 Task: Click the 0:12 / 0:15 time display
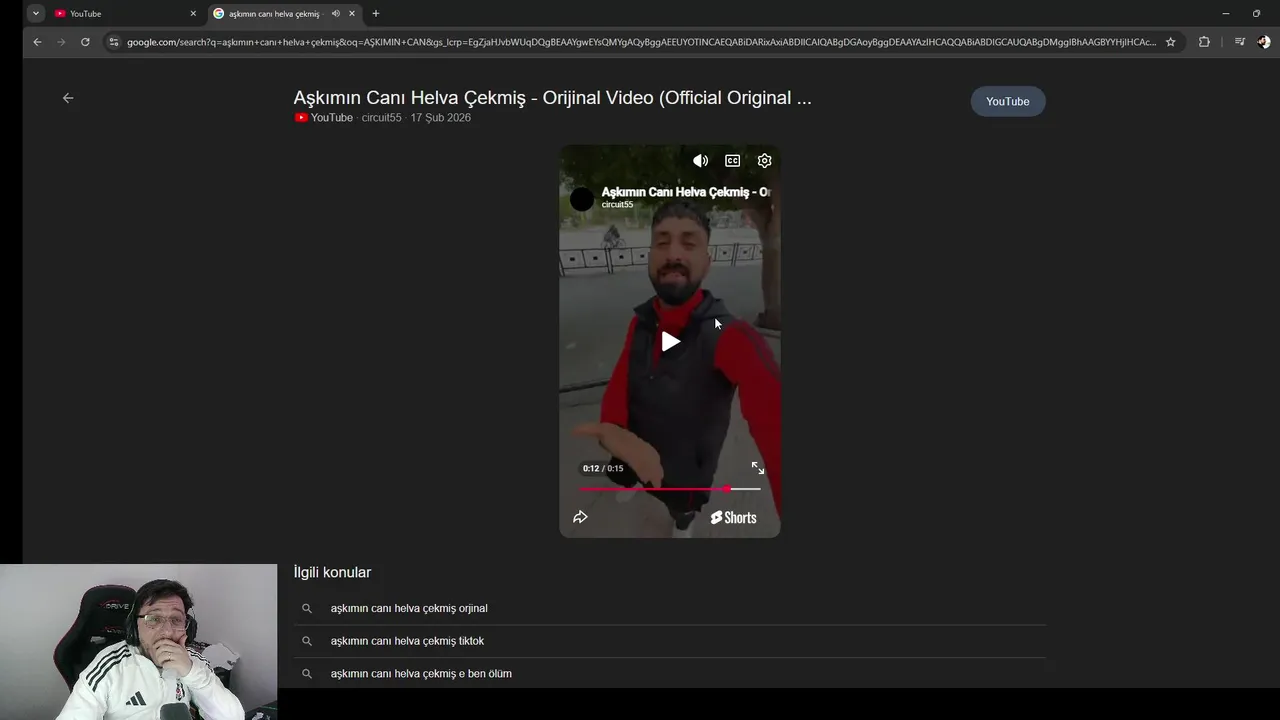click(x=603, y=468)
